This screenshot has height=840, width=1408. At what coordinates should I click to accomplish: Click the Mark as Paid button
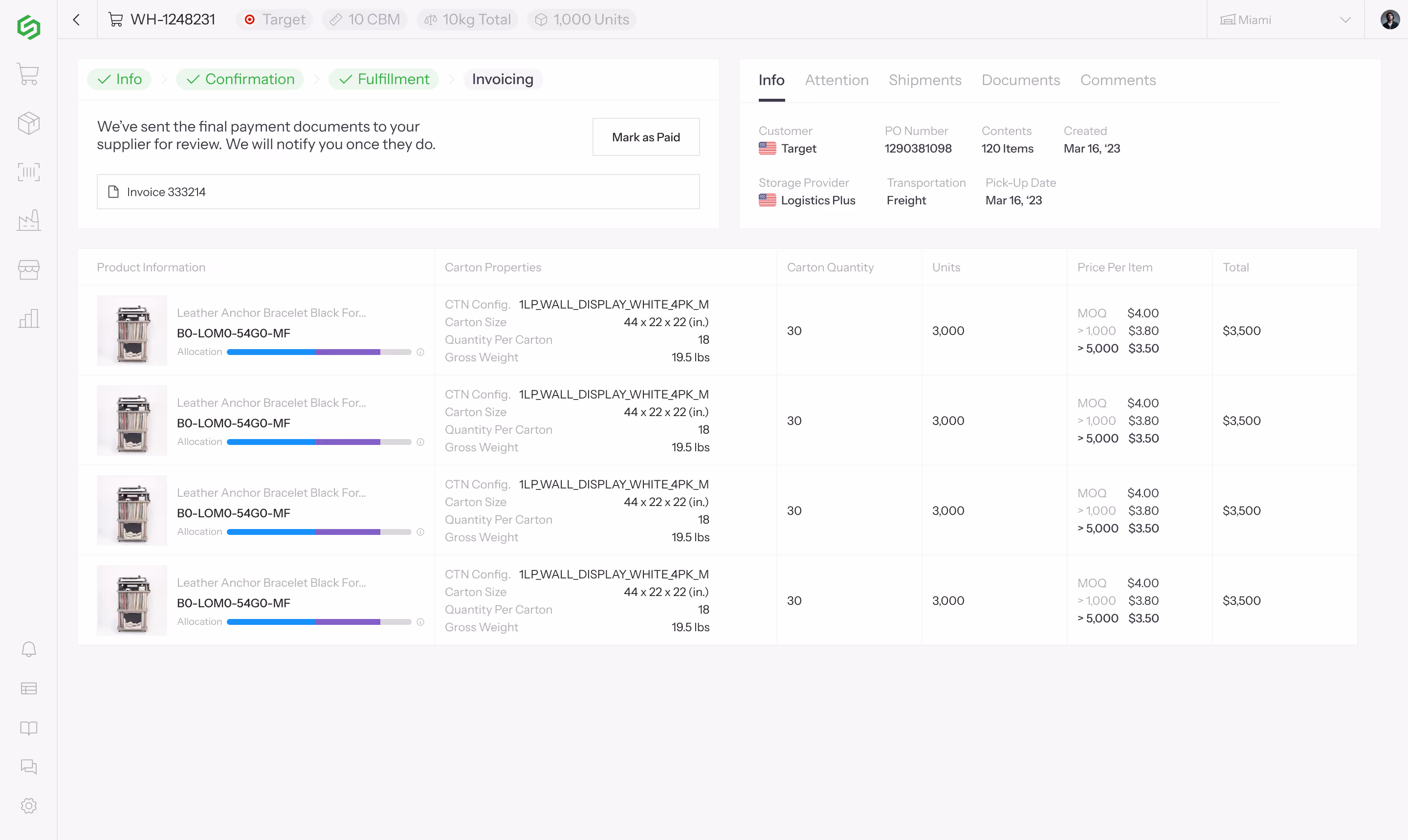pyautogui.click(x=646, y=137)
